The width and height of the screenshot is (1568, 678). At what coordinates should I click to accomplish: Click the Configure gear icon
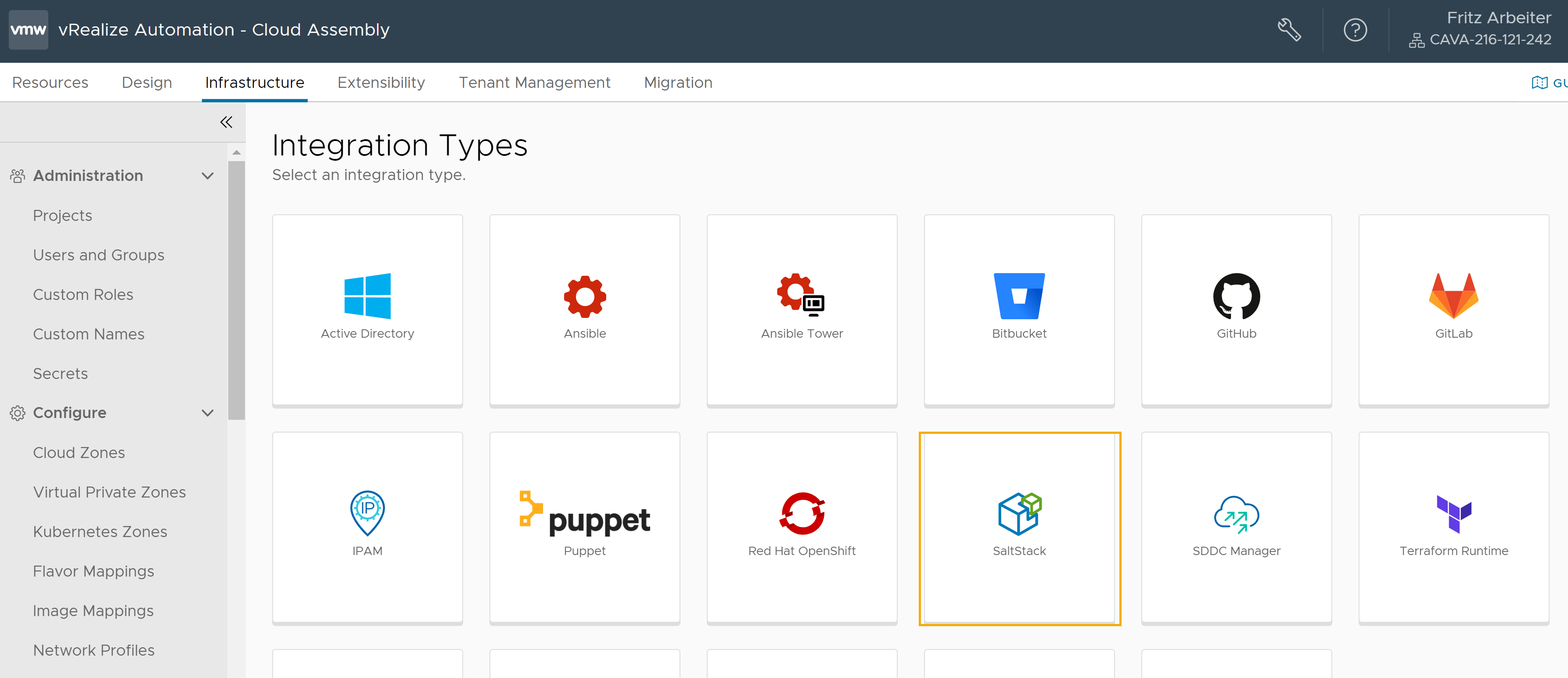coord(18,413)
